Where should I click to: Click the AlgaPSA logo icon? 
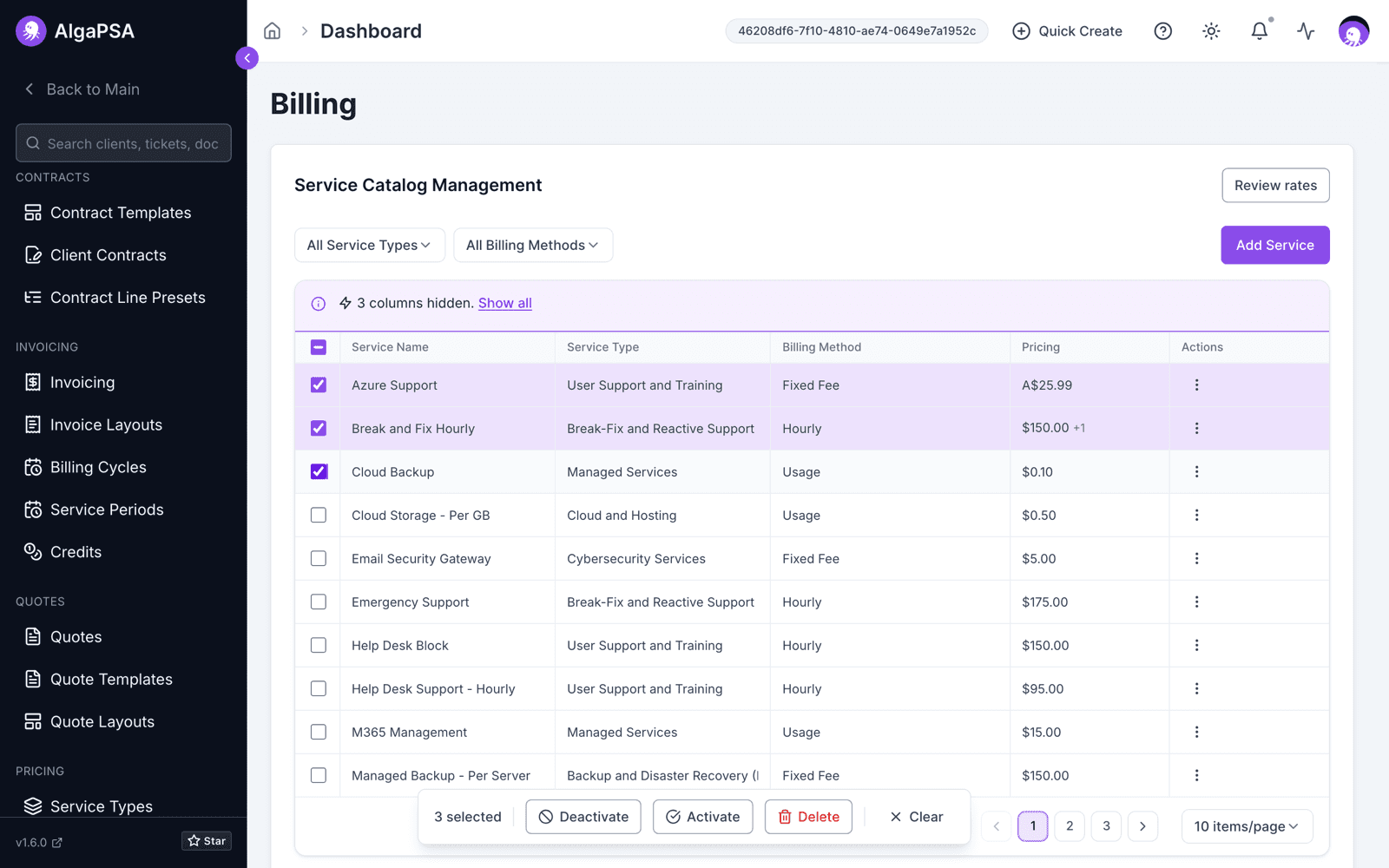(x=31, y=31)
